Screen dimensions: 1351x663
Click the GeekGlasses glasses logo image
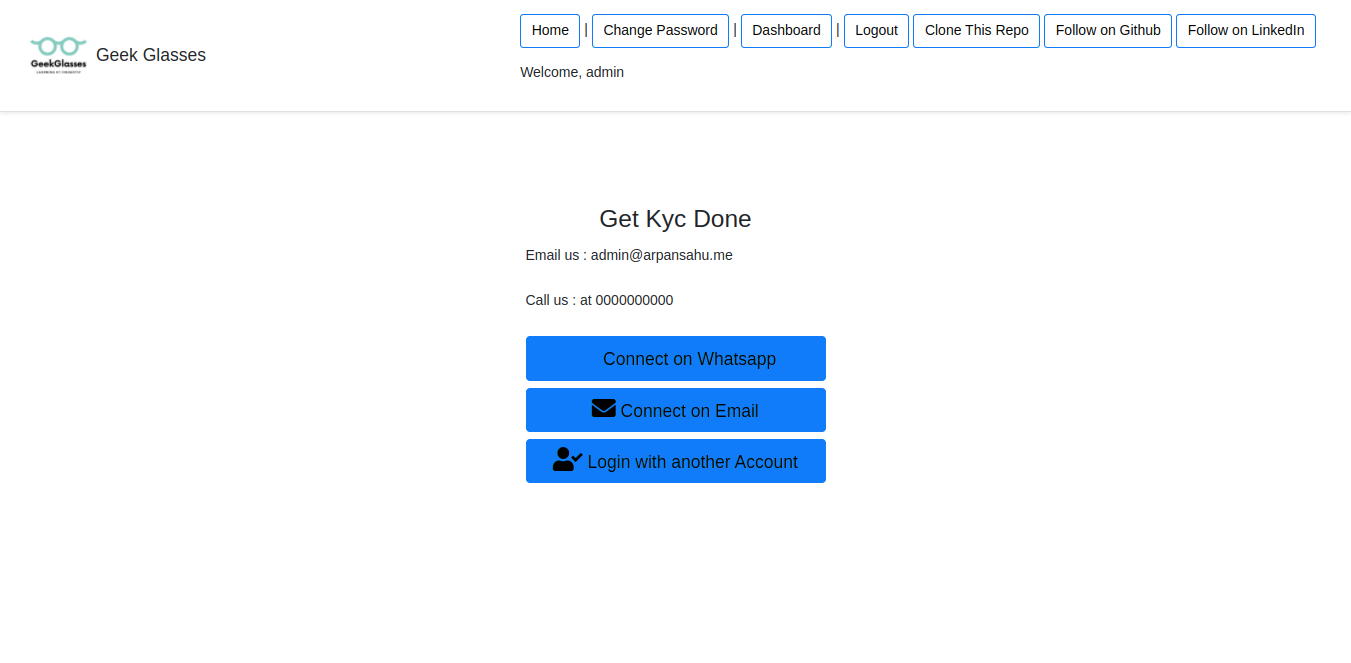[58, 55]
